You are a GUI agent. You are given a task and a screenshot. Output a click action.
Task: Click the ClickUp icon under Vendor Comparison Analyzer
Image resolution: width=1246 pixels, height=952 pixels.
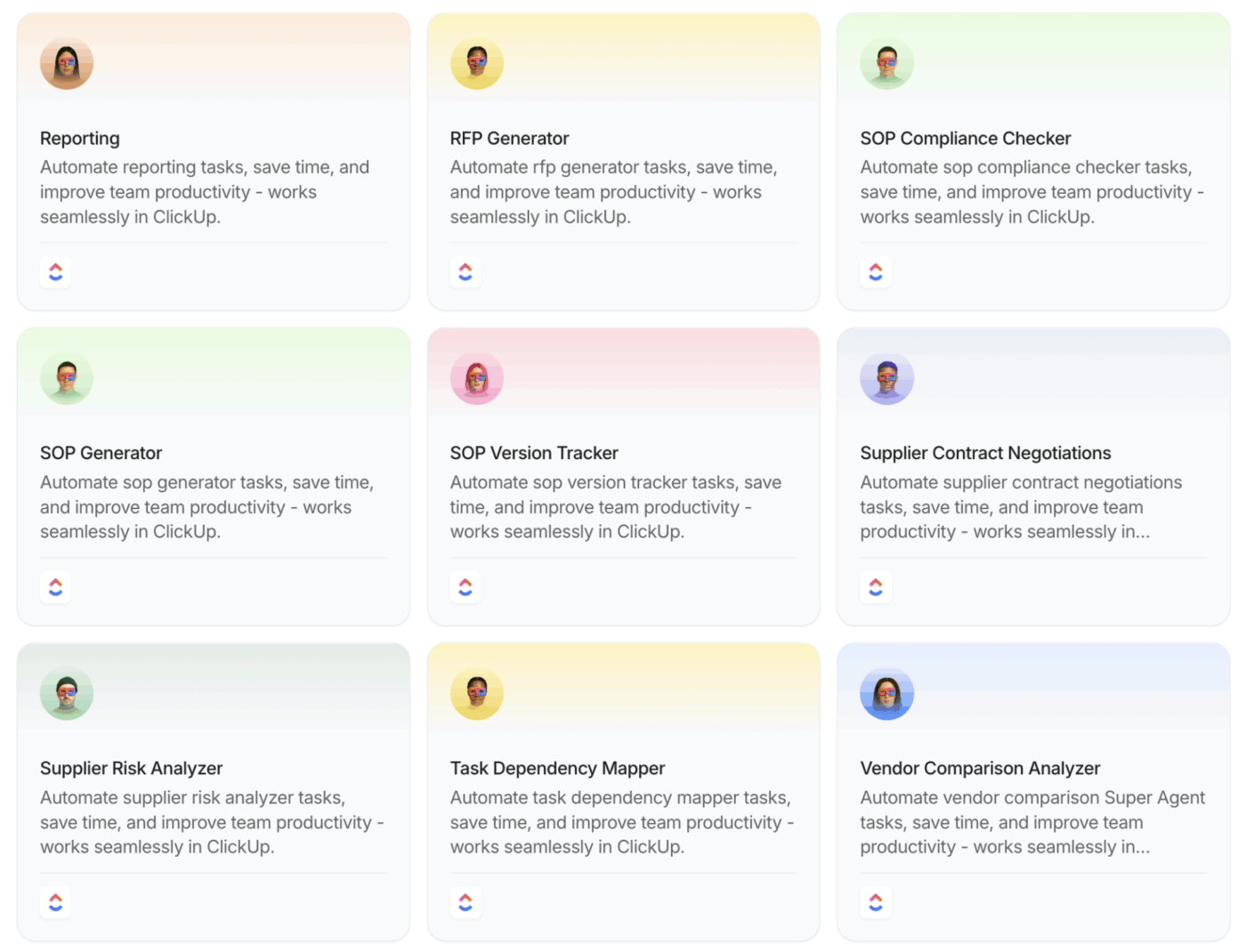pos(876,901)
